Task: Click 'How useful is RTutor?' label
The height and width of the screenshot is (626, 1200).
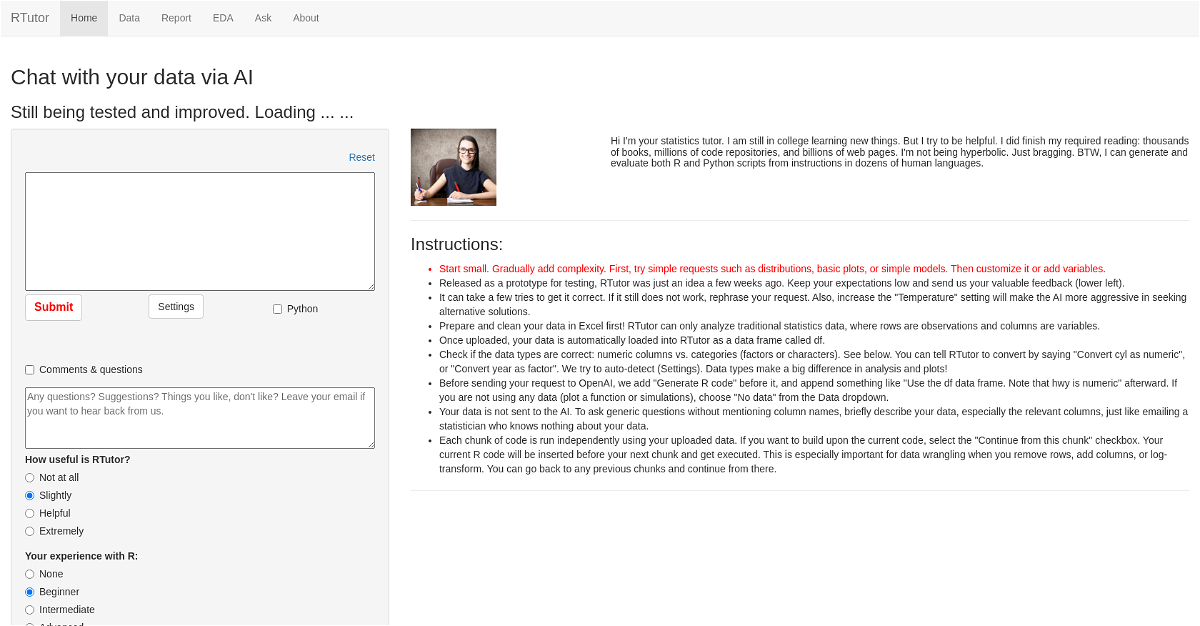Action: (78, 460)
